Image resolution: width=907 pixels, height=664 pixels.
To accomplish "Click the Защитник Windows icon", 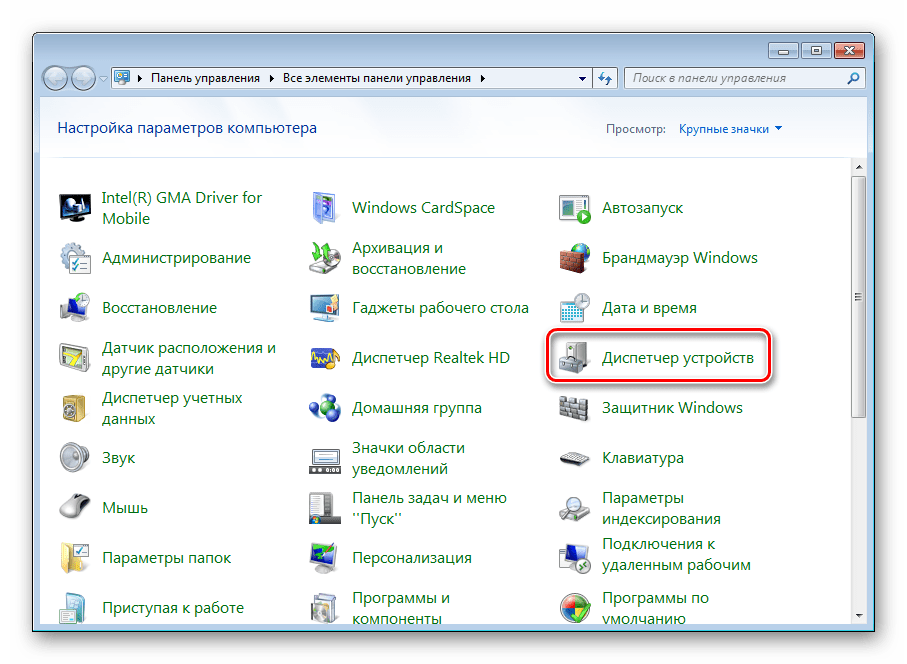I will pyautogui.click(x=575, y=408).
